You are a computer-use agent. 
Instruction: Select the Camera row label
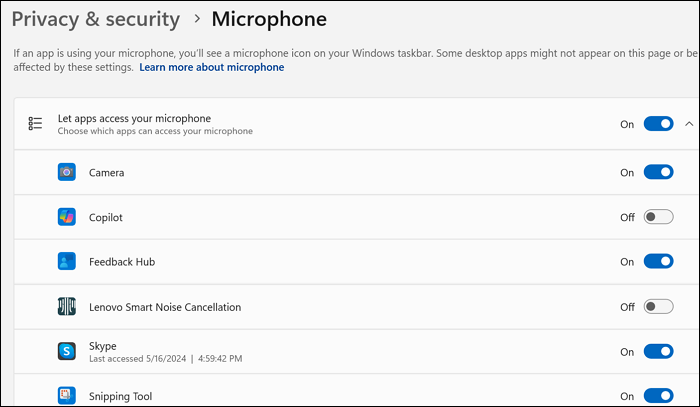pyautogui.click(x=106, y=173)
